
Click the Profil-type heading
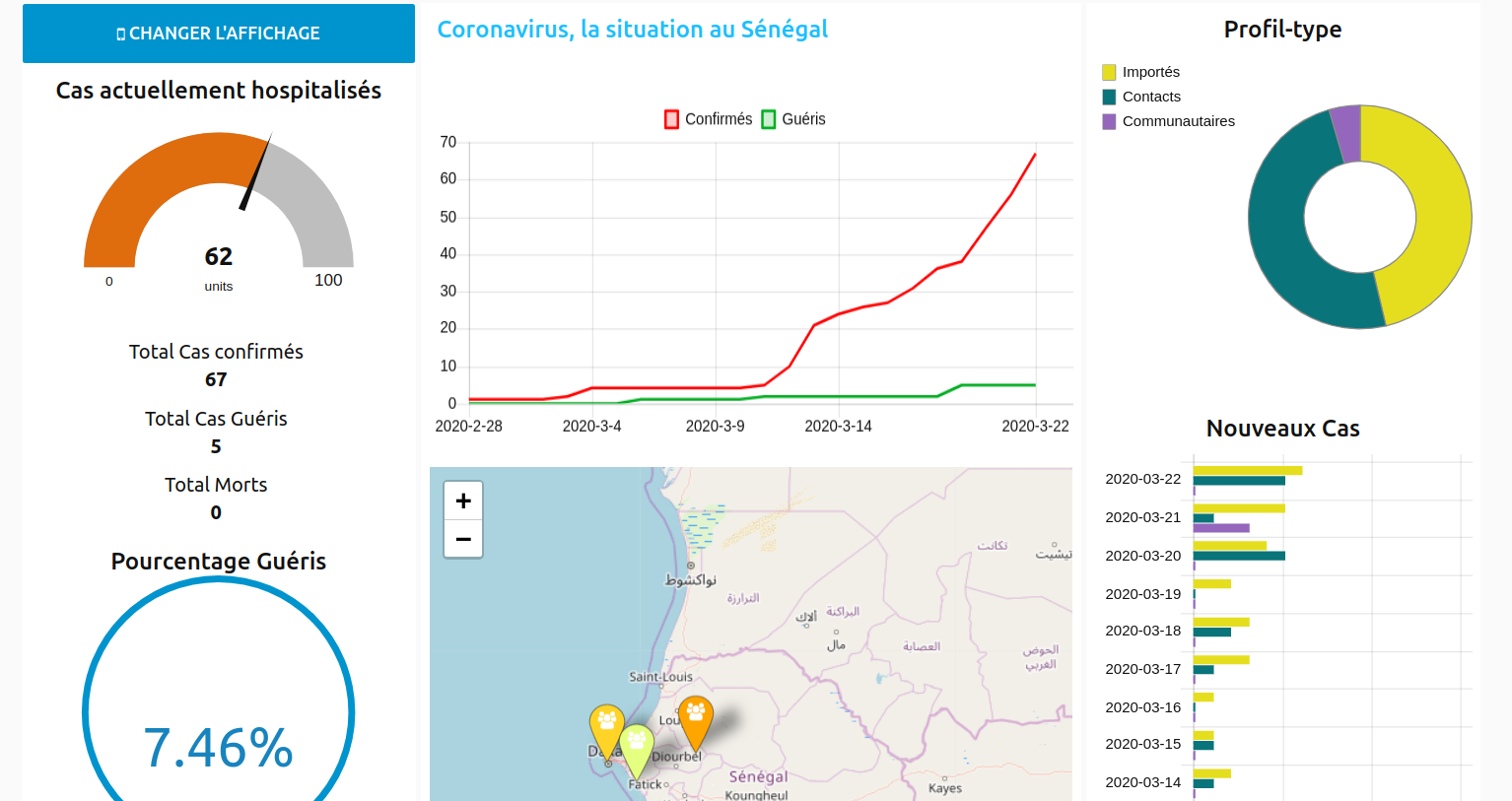pyautogui.click(x=1282, y=30)
